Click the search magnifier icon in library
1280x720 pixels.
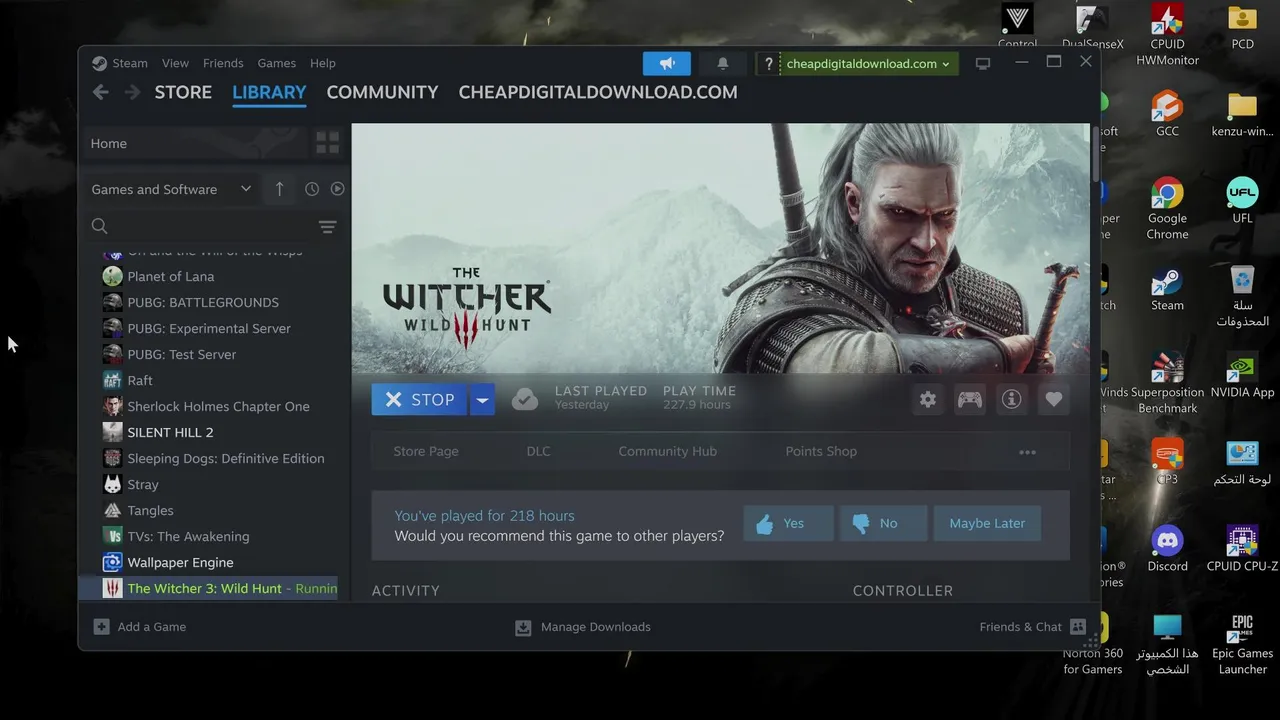(100, 226)
